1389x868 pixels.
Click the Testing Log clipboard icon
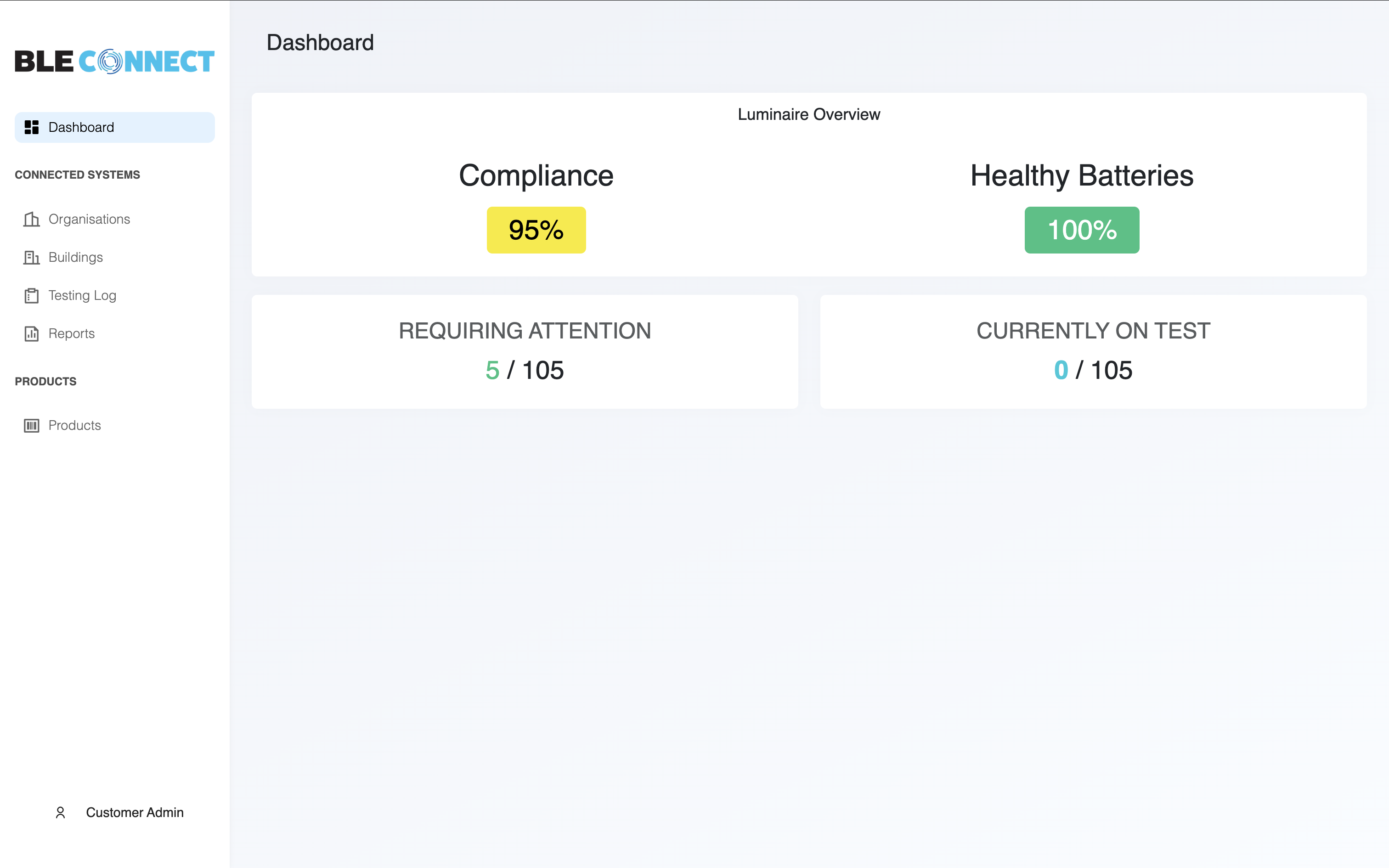(x=32, y=296)
